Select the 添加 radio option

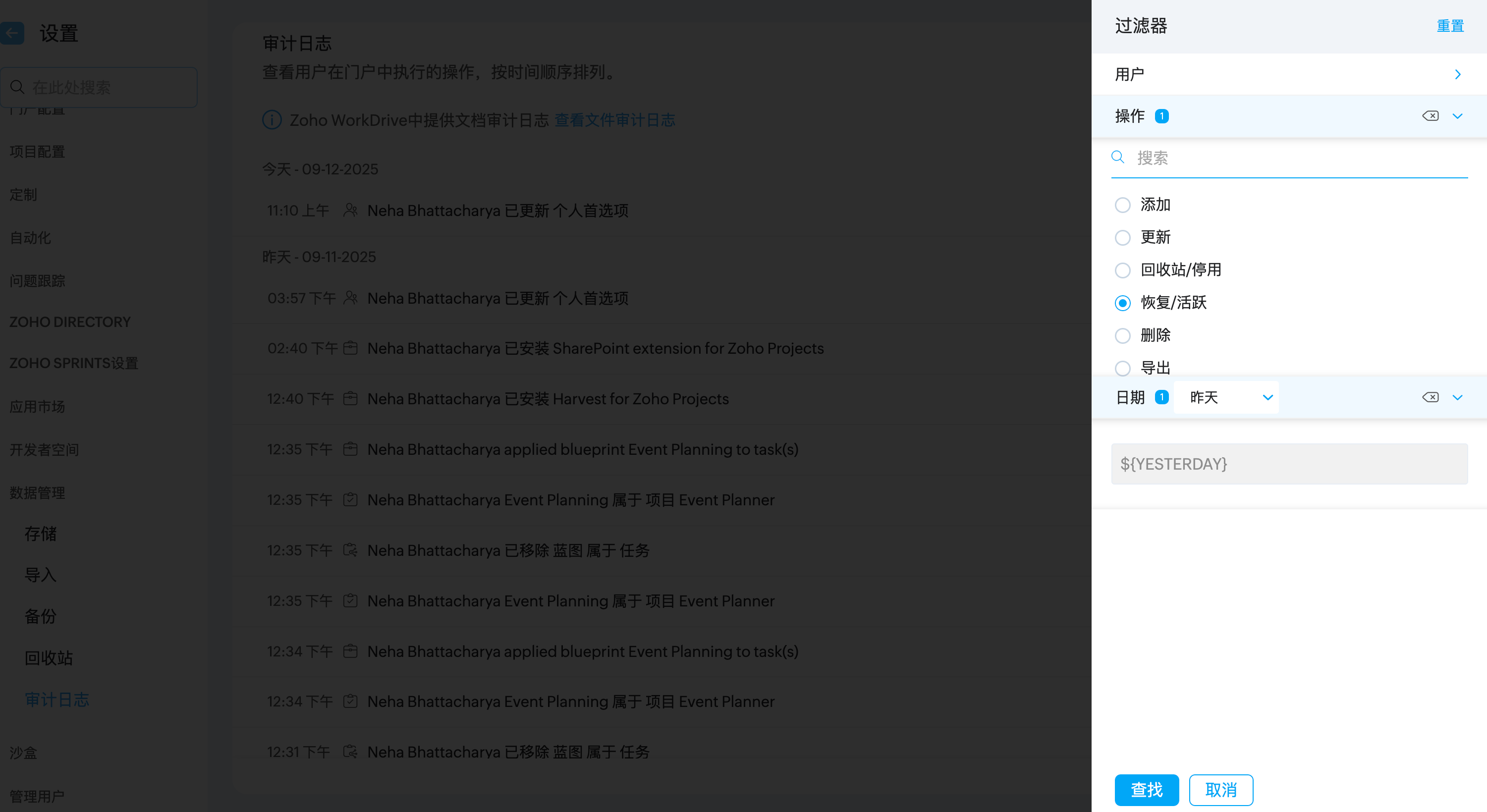tap(1122, 205)
